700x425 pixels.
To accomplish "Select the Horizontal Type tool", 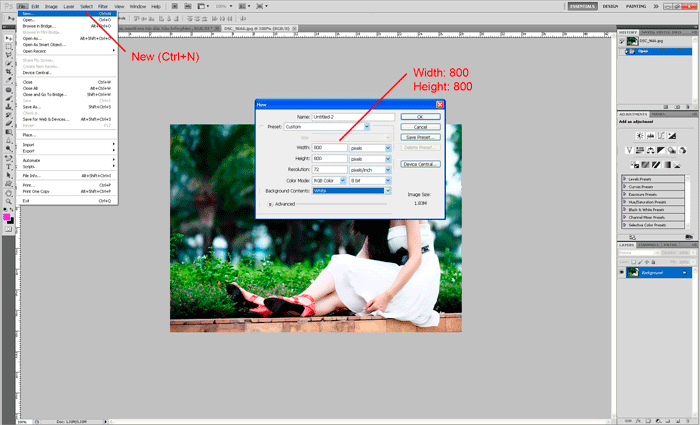I will coord(8,158).
